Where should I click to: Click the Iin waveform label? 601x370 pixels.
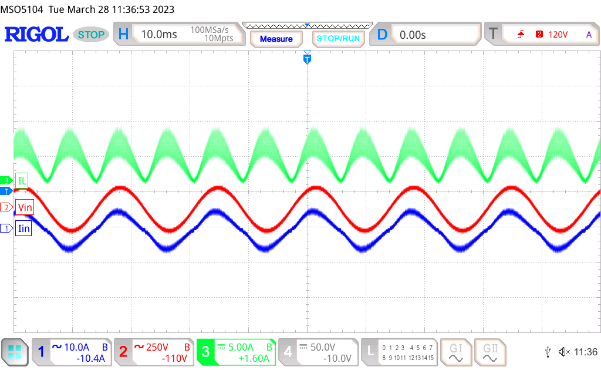pos(23,229)
